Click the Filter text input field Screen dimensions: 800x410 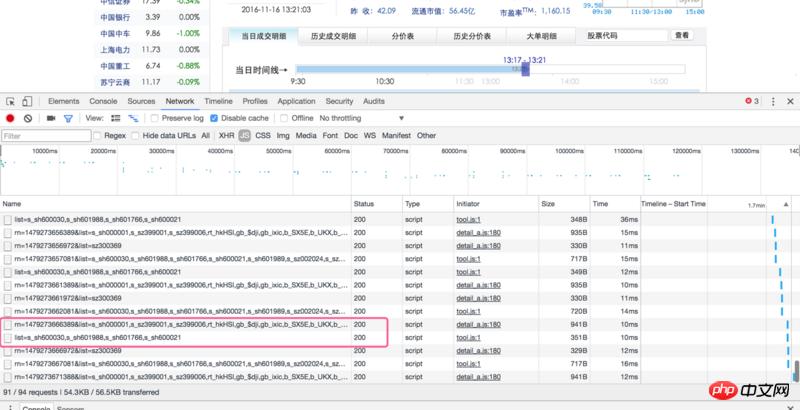(x=46, y=135)
